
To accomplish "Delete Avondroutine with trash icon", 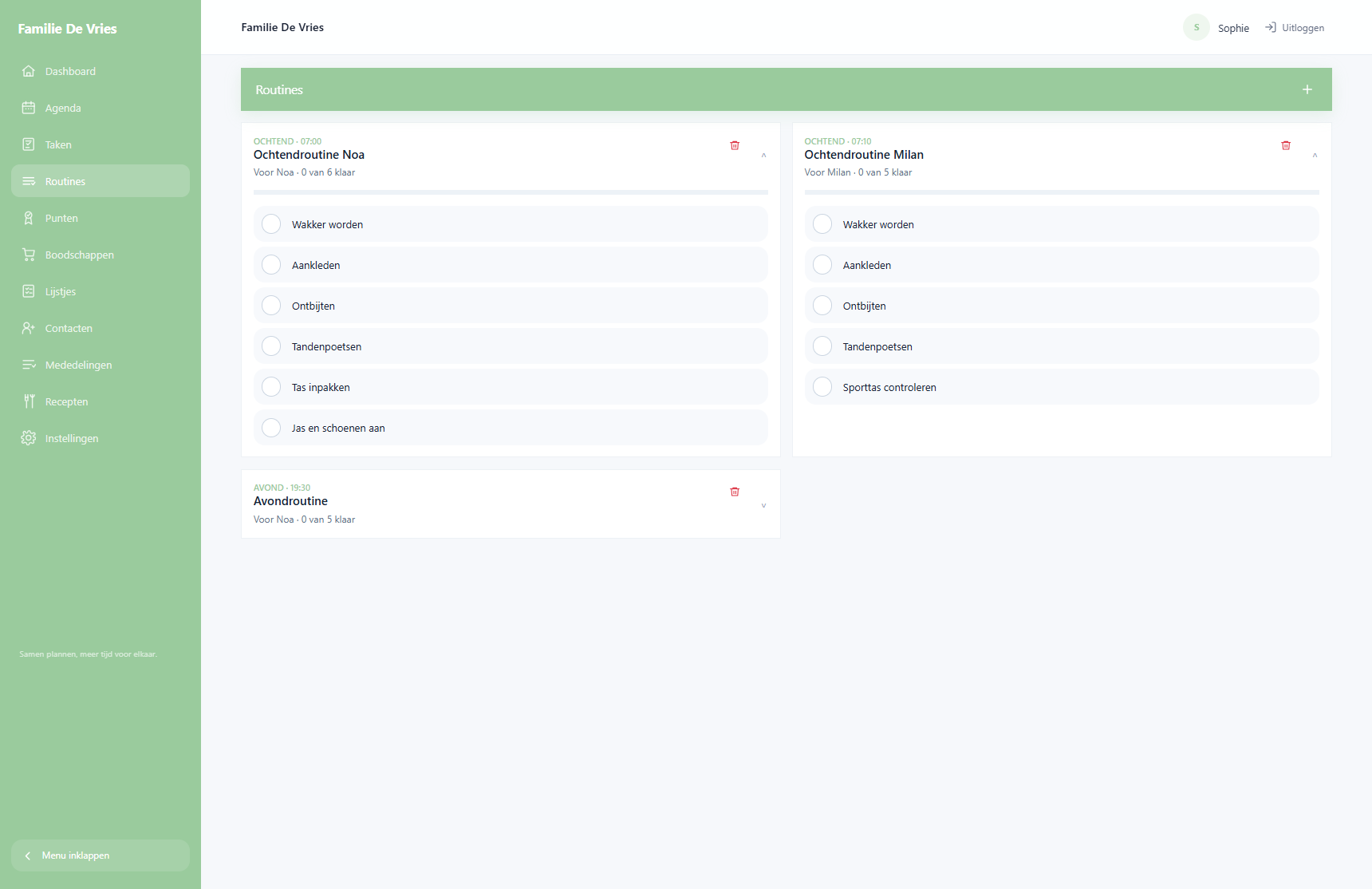I will (735, 492).
